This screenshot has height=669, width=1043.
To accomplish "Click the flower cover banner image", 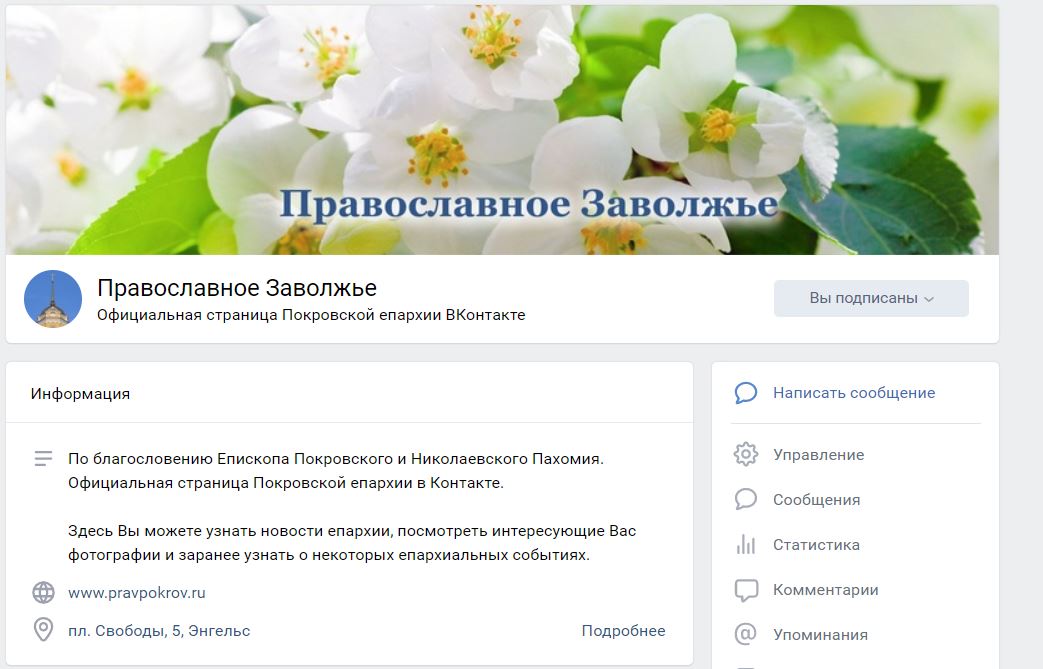I will click(502, 130).
